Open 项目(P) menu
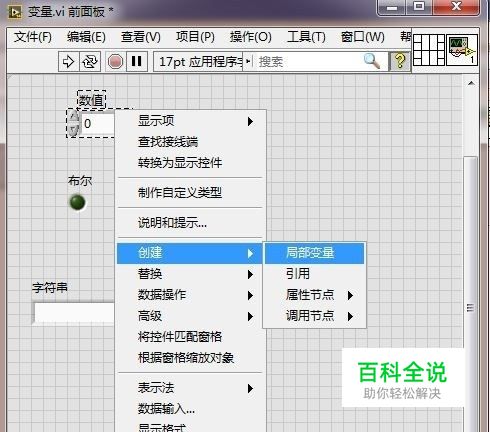Viewport: 490px width, 432px height. 195,37
